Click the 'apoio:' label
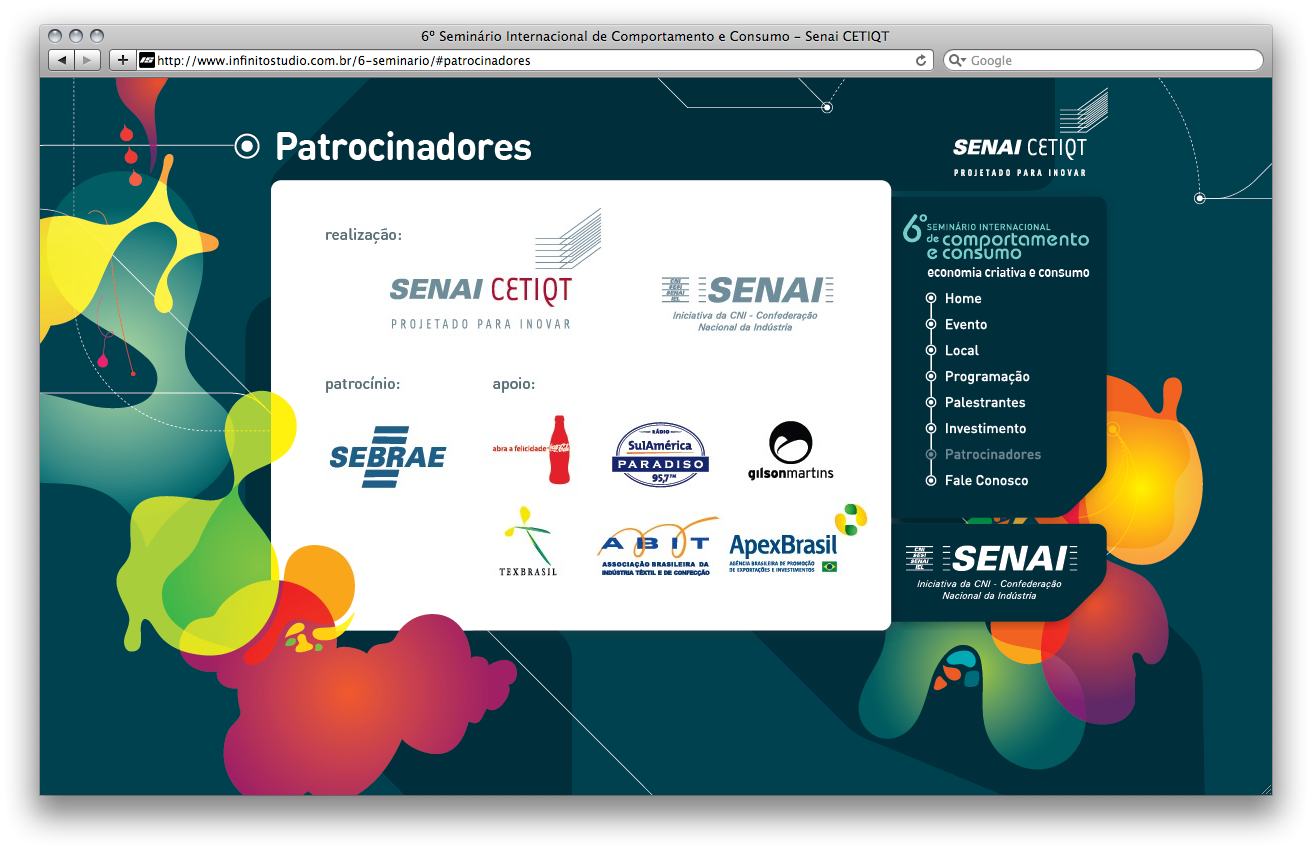This screenshot has width=1312, height=850. tap(513, 384)
